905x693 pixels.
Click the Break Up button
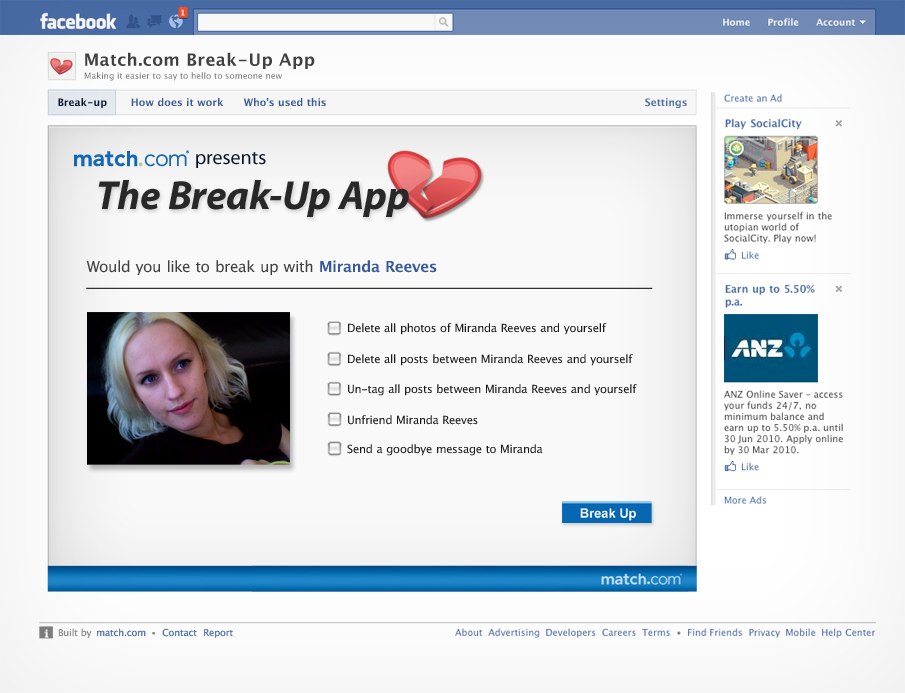[x=606, y=512]
